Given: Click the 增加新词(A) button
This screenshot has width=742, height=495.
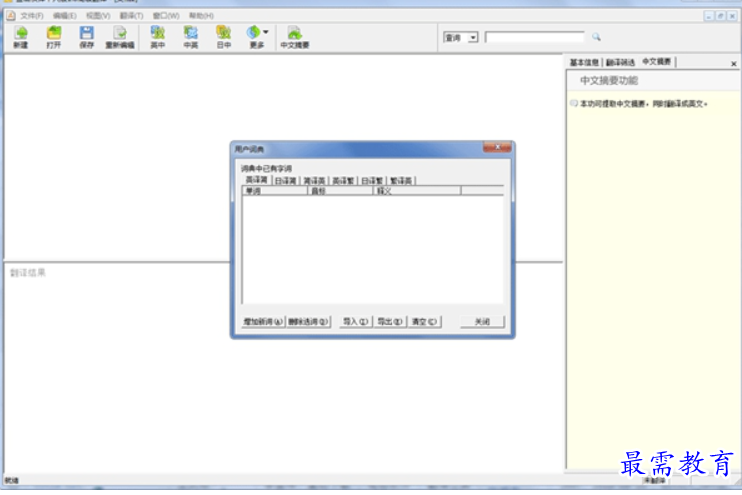Looking at the screenshot, I should click(263, 322).
